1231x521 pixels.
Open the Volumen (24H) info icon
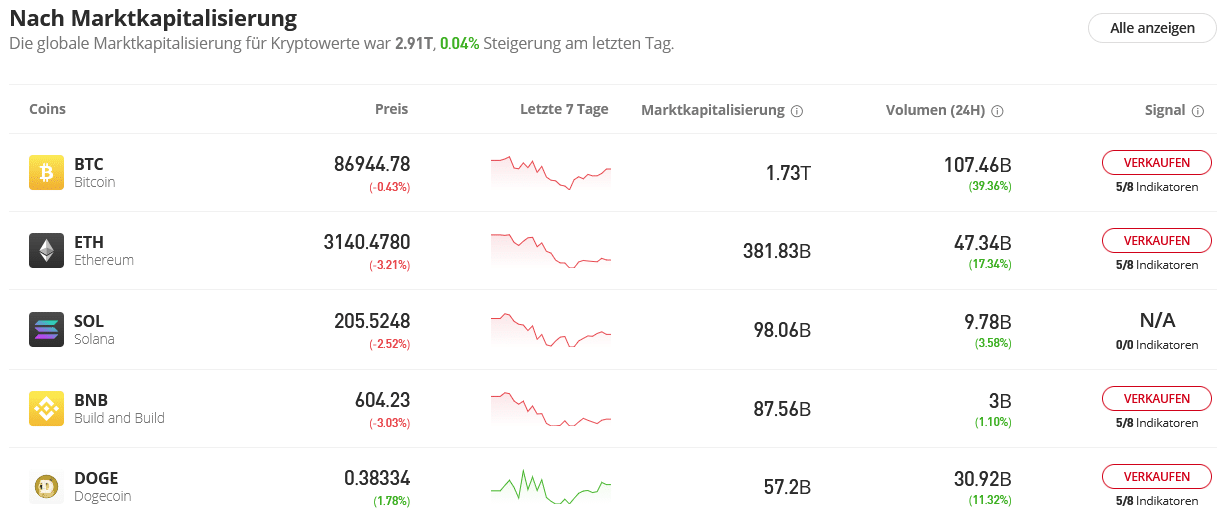997,111
